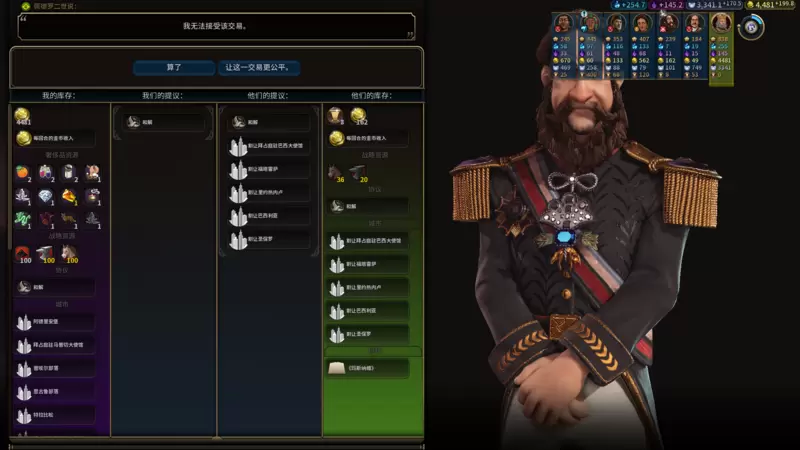Click their horses resource showing 36
Screen dimensions: 800x450
336,173
